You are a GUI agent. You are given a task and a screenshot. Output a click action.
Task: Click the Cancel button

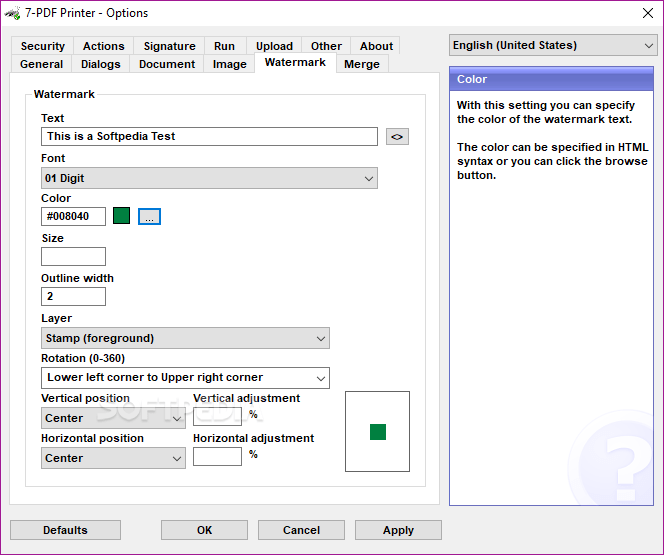tap(301, 530)
